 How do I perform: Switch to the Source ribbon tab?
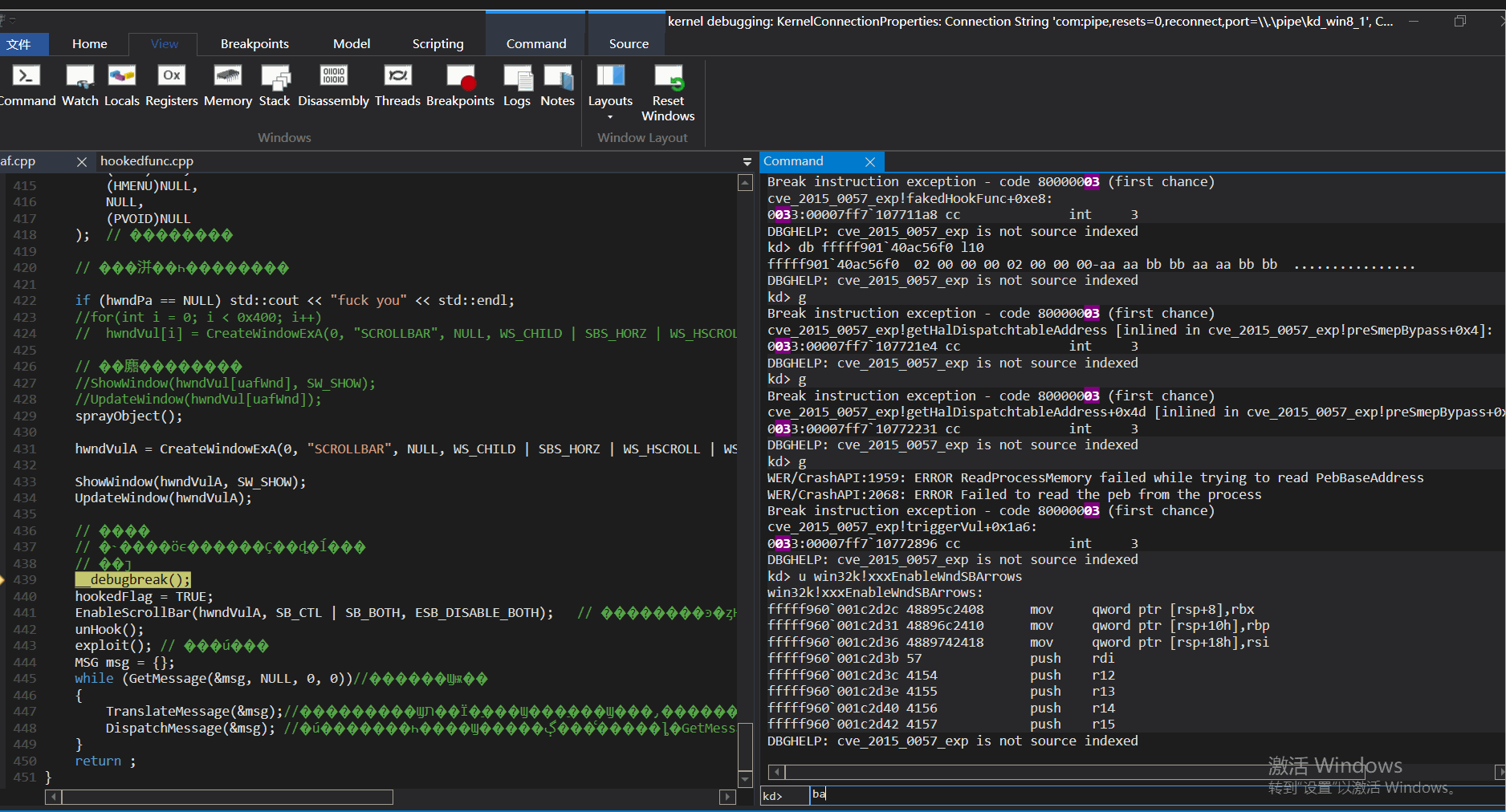point(629,44)
